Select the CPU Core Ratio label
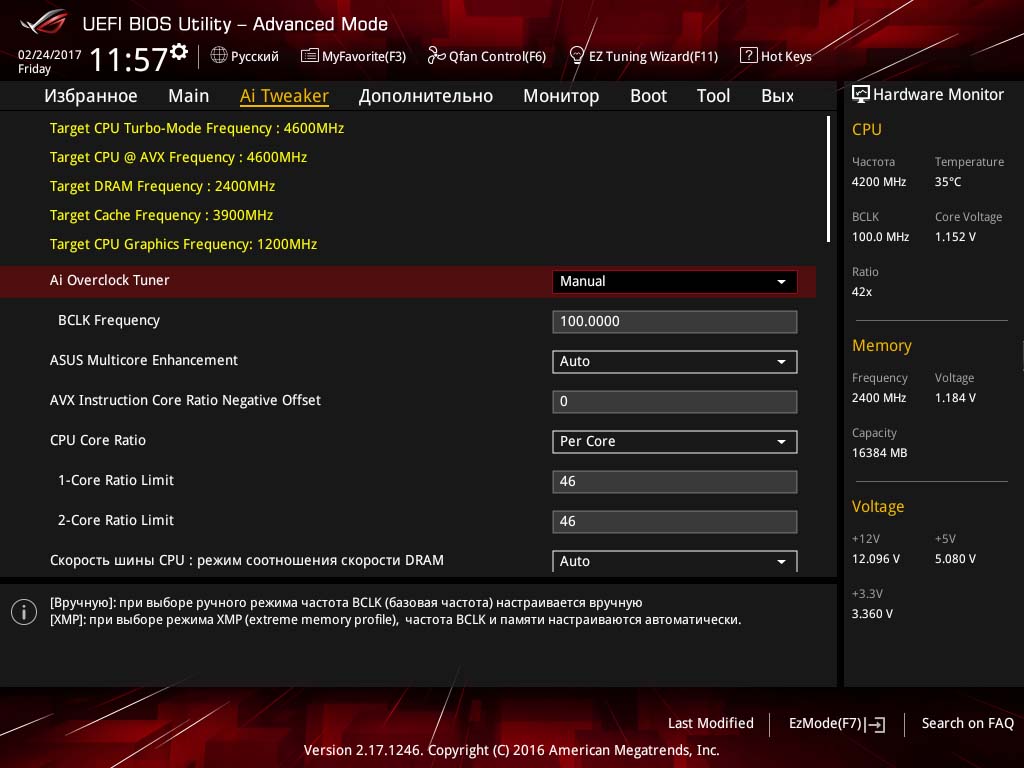The width and height of the screenshot is (1024, 768). [98, 440]
